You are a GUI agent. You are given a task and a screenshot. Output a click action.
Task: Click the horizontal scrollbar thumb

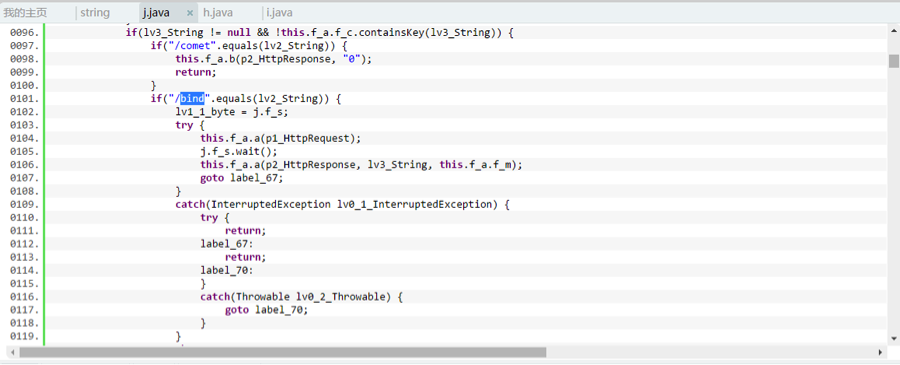pyautogui.click(x=282, y=352)
